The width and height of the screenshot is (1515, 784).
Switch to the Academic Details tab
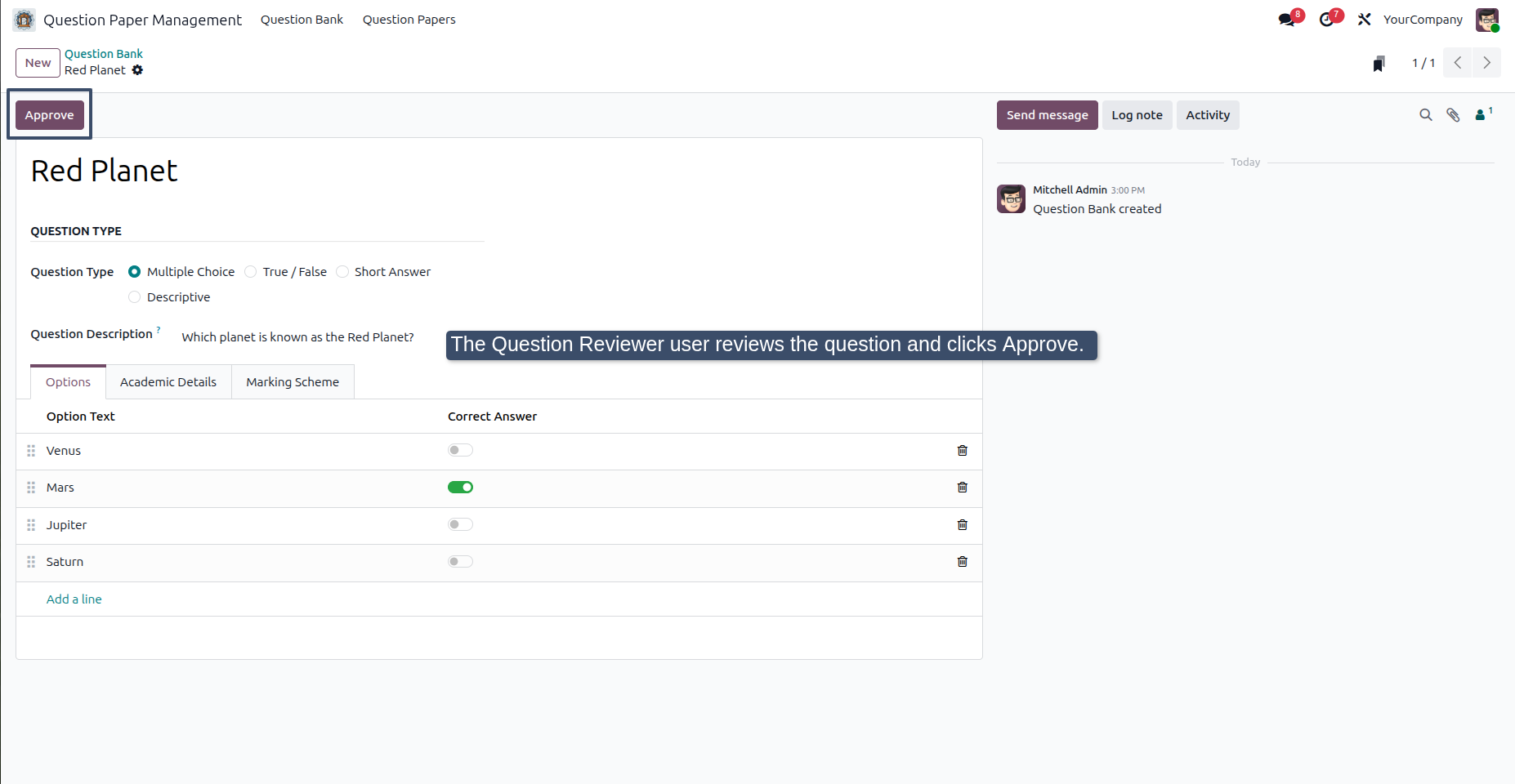click(x=168, y=382)
